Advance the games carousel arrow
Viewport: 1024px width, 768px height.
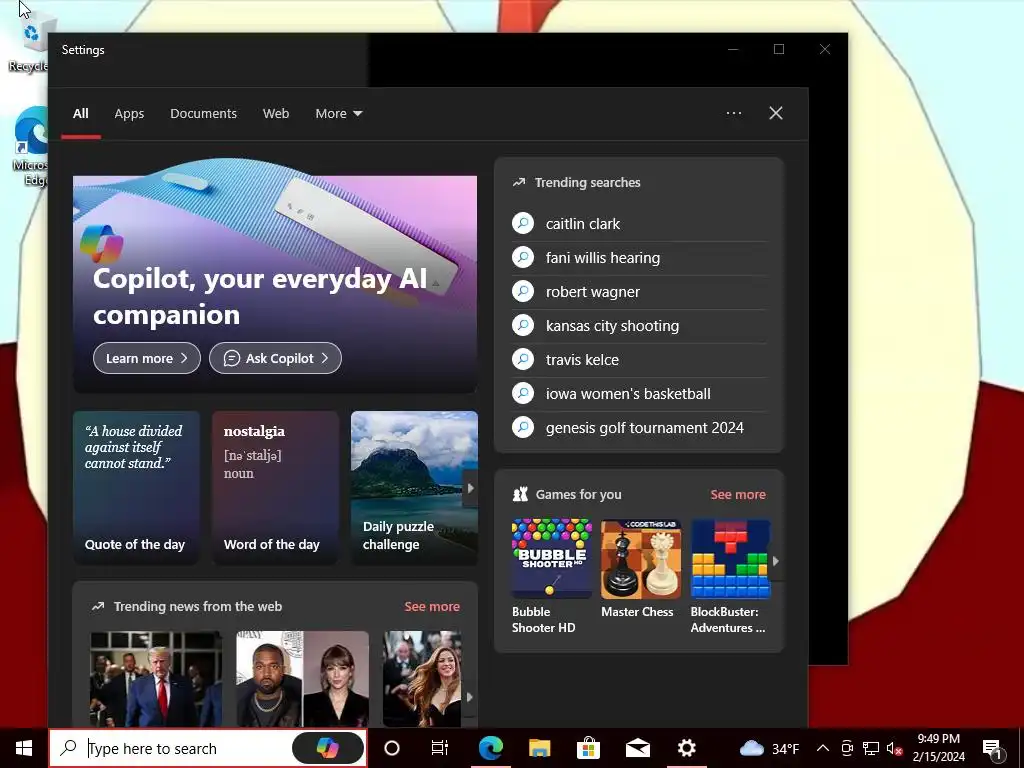point(776,560)
